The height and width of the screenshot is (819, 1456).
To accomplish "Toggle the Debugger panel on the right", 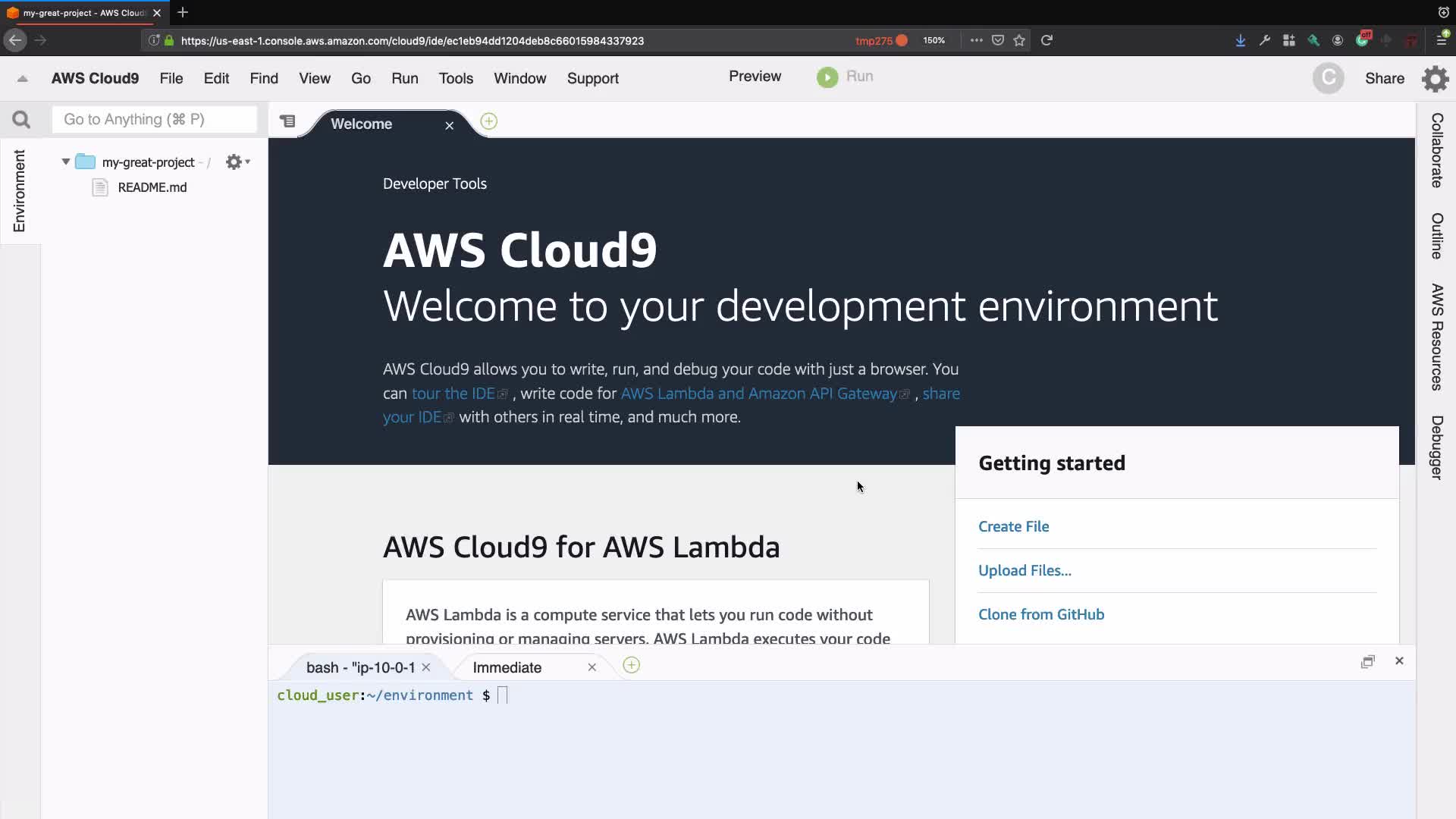I will click(x=1436, y=447).
